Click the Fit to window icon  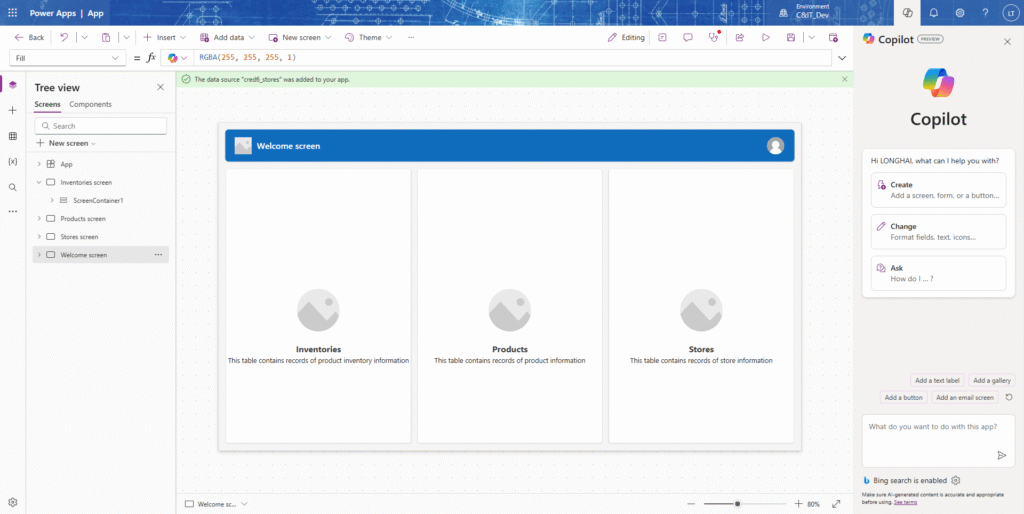(x=836, y=504)
